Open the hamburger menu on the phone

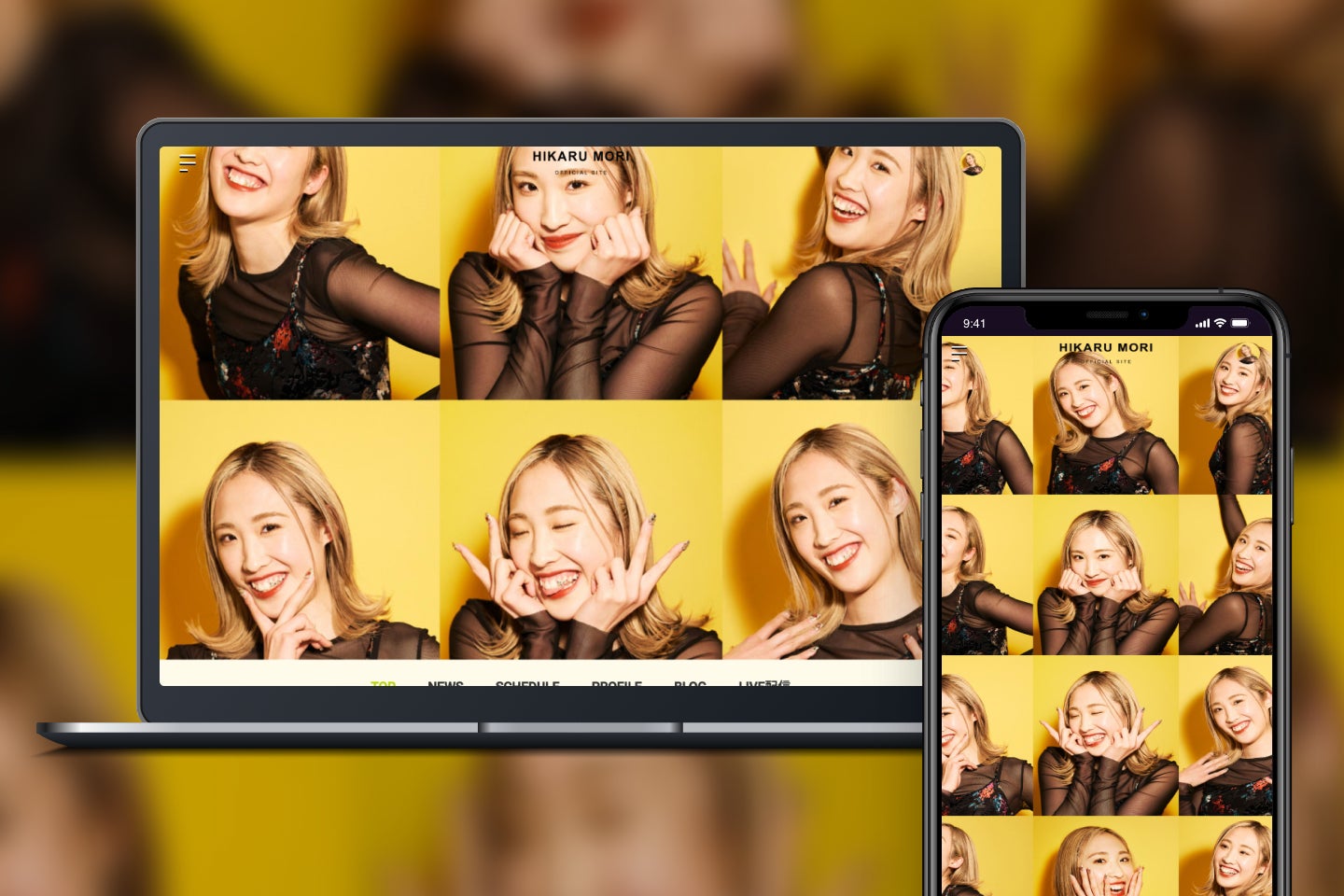pos(959,354)
